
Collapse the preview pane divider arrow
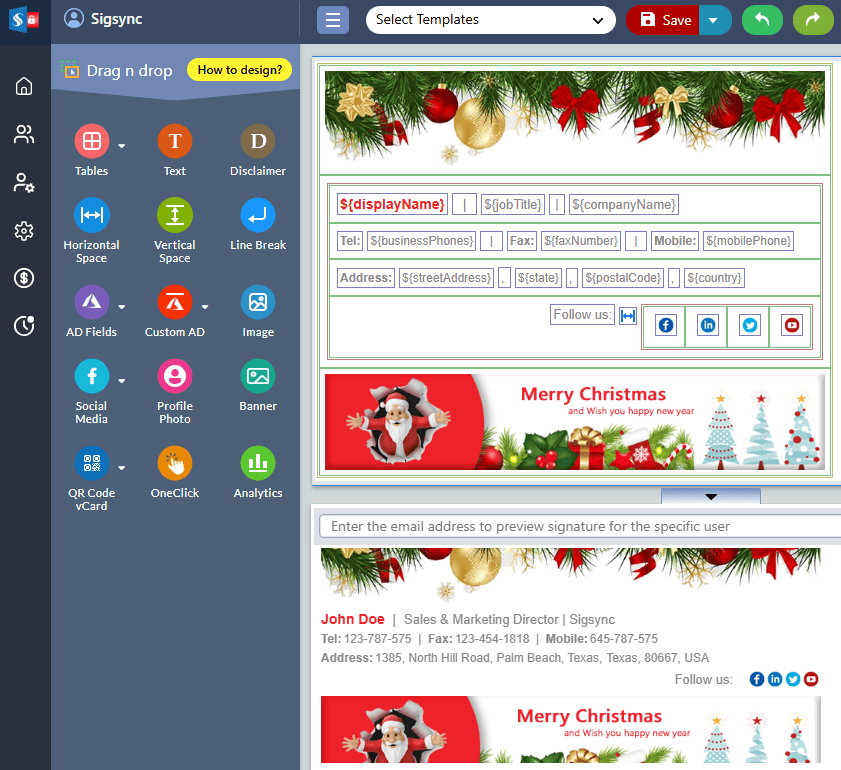tap(711, 496)
